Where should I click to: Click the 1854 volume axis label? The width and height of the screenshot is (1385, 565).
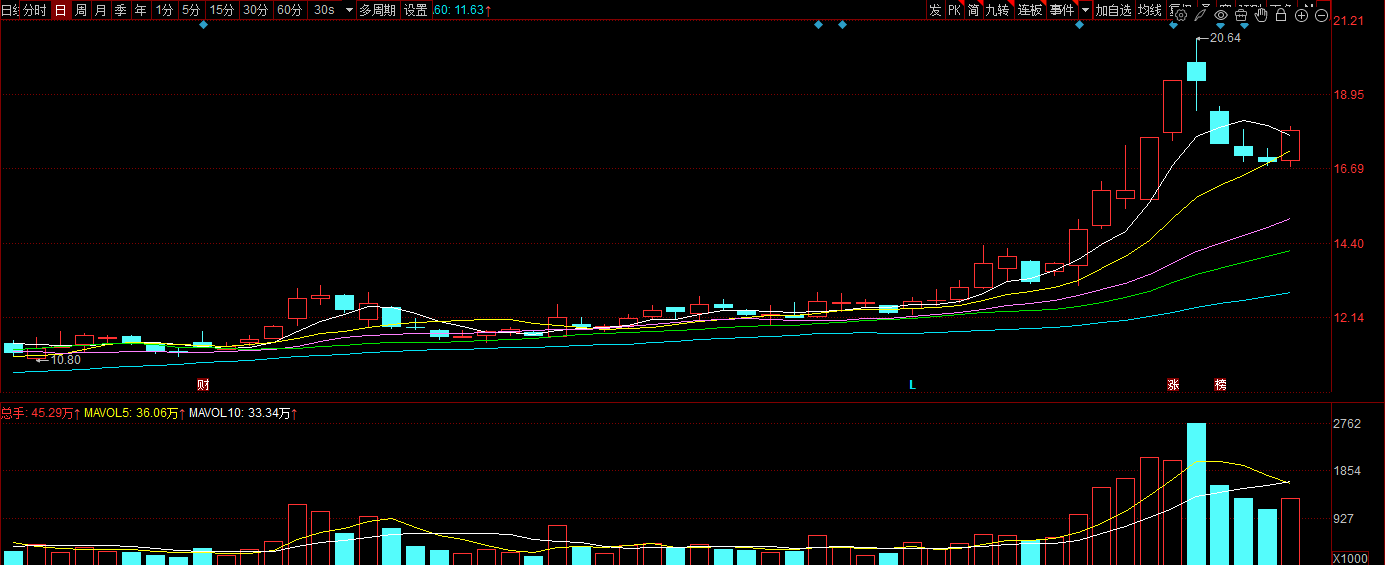1348,471
